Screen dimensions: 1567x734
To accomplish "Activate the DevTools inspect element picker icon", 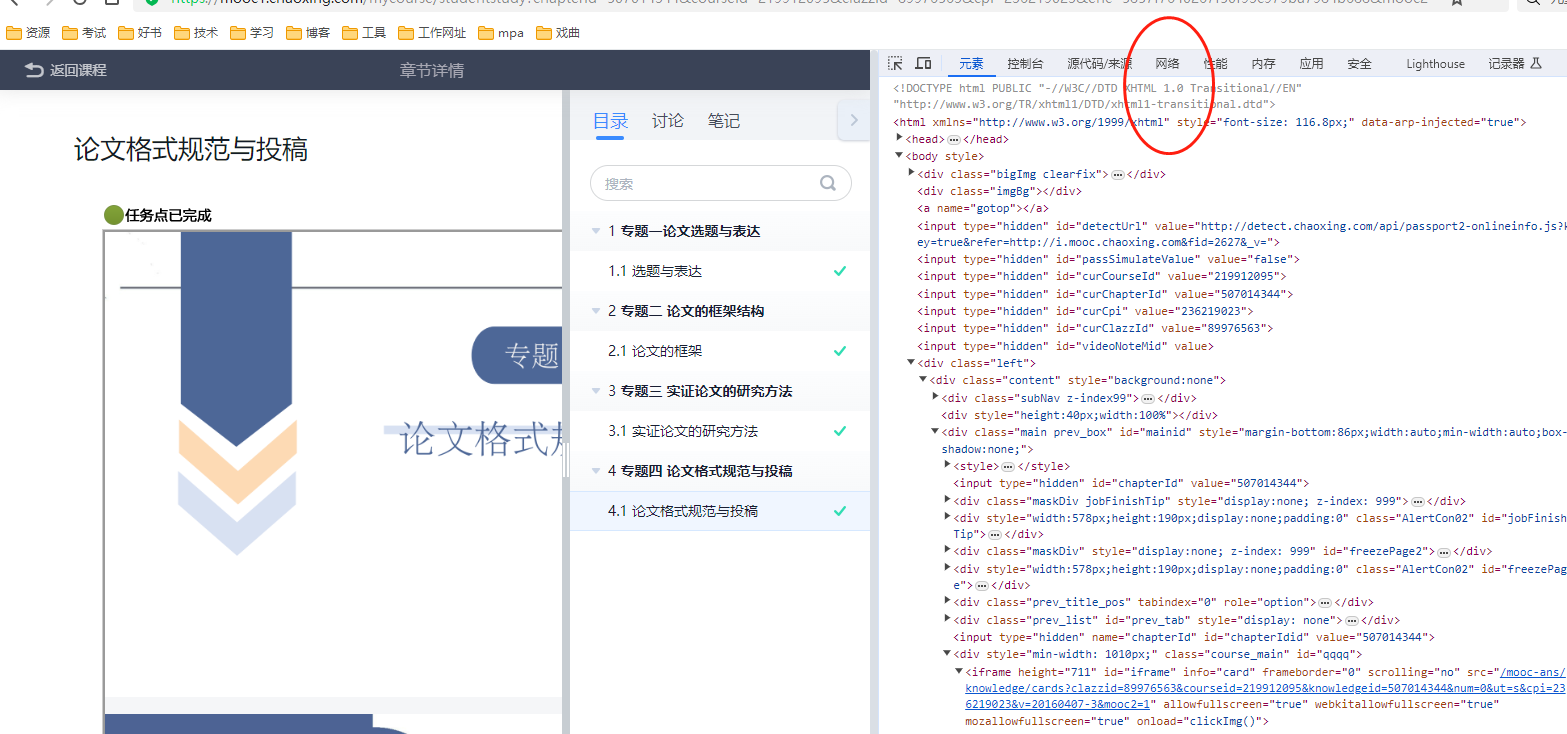I will pos(895,63).
